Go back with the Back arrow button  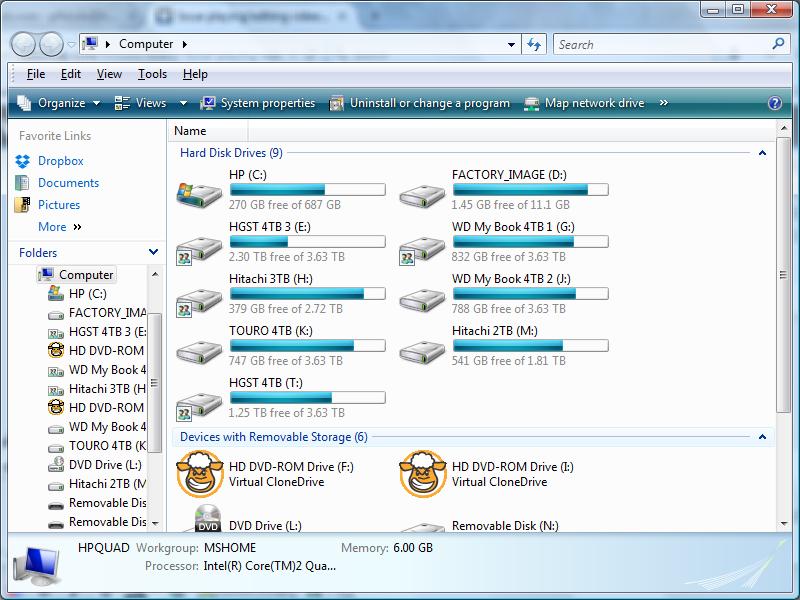coord(23,44)
